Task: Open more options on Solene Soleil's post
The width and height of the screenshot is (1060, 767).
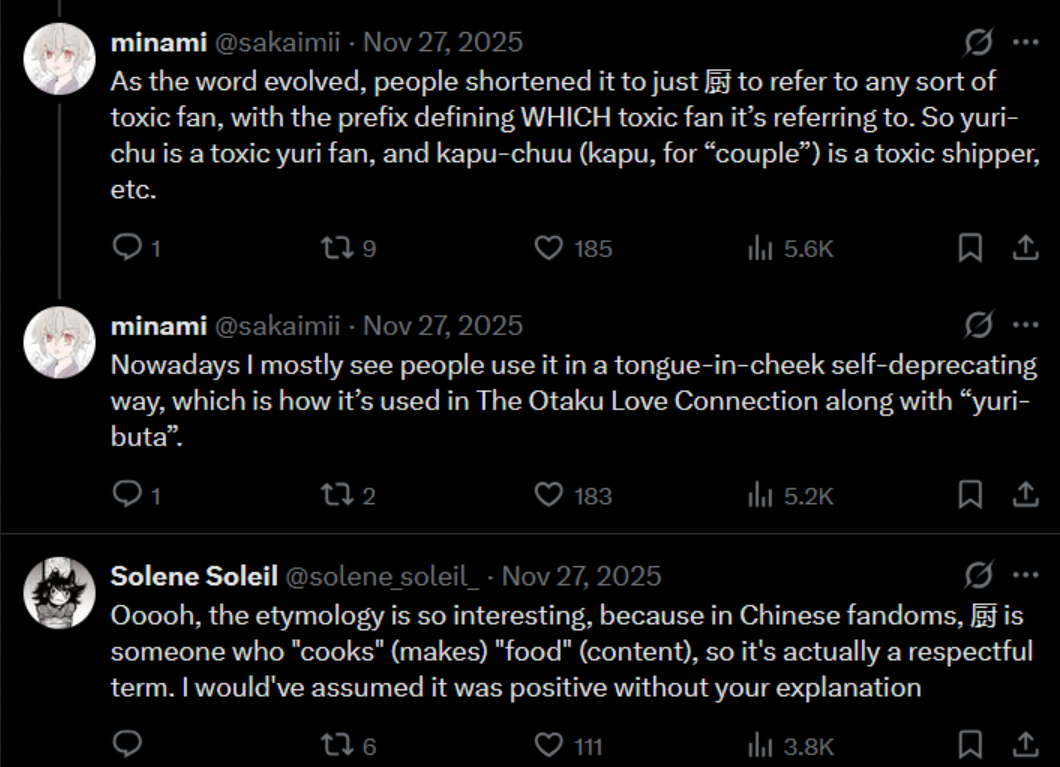Action: pos(1025,576)
